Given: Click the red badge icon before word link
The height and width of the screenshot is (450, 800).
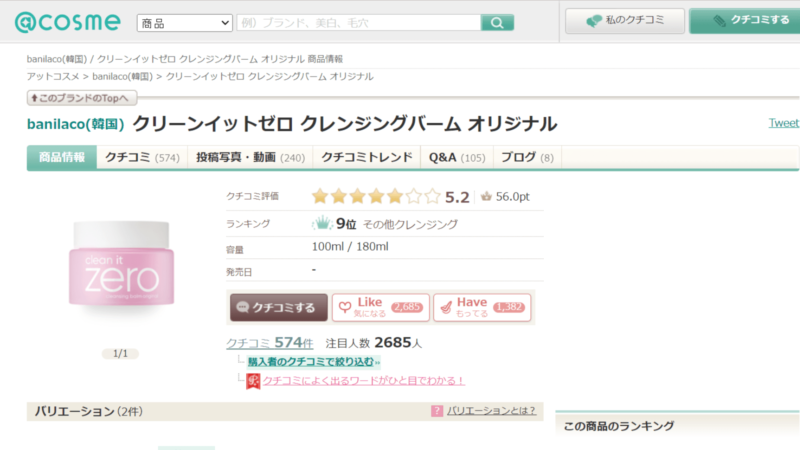Looking at the screenshot, I should 253,381.
